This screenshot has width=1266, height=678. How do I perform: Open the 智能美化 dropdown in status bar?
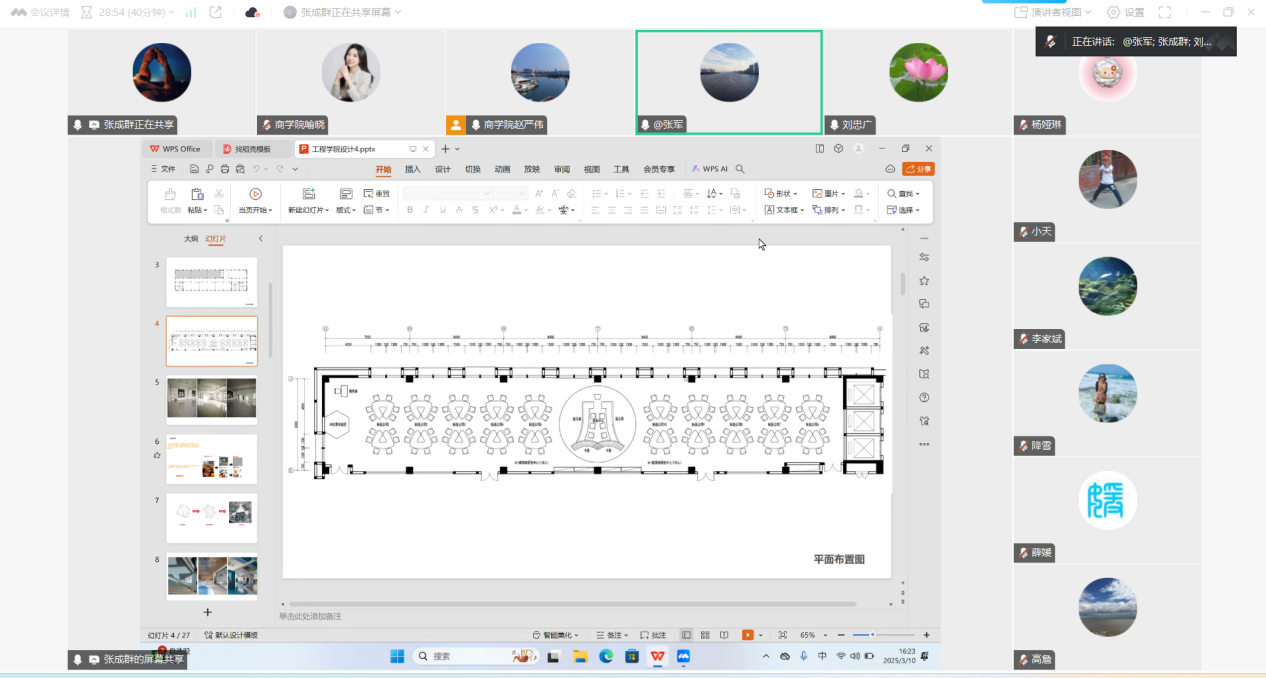point(558,635)
